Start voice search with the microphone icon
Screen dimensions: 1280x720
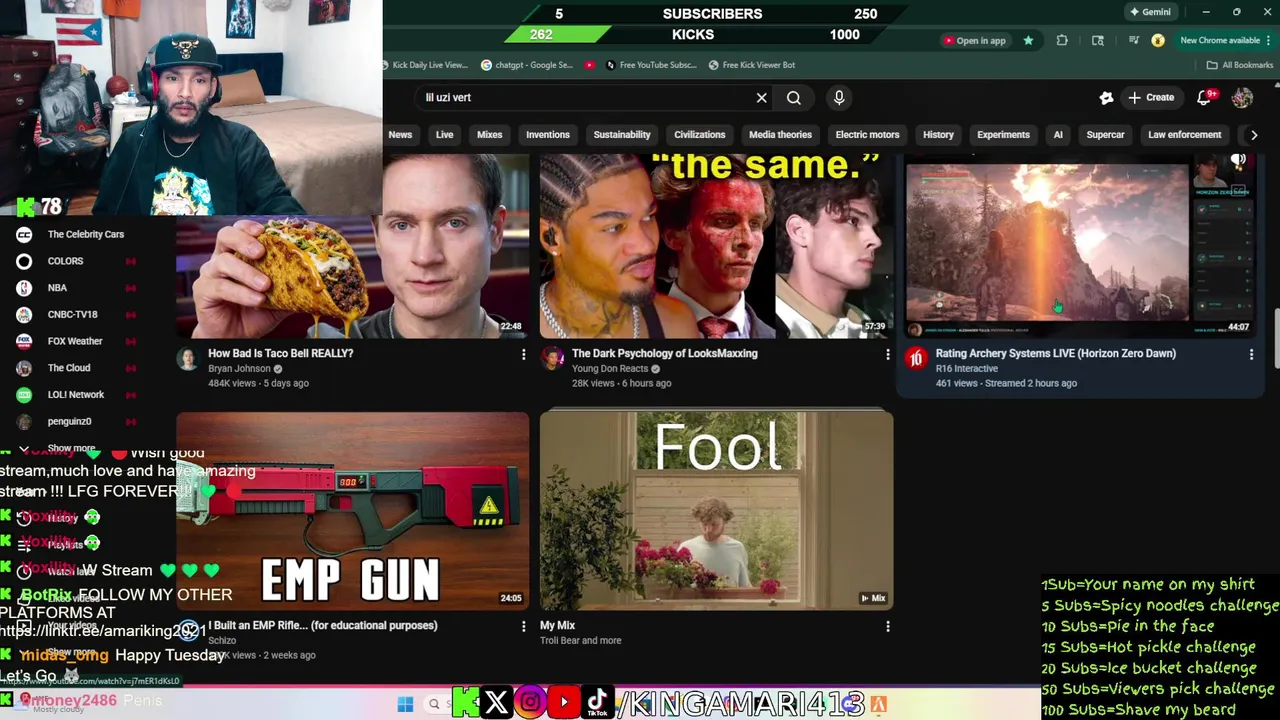click(x=839, y=97)
